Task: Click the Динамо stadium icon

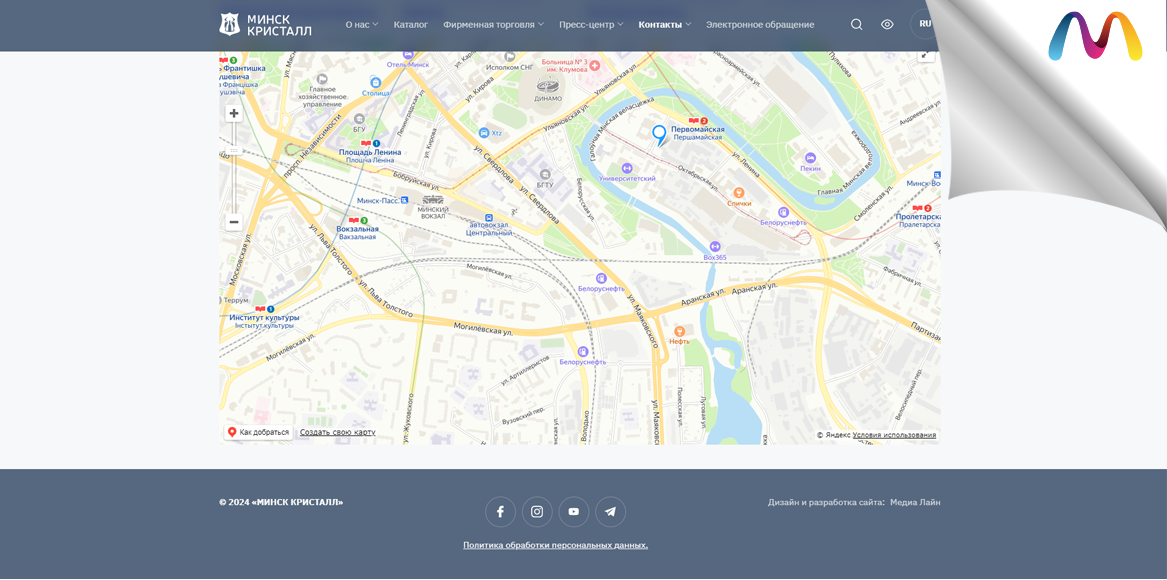Action: pyautogui.click(x=549, y=84)
